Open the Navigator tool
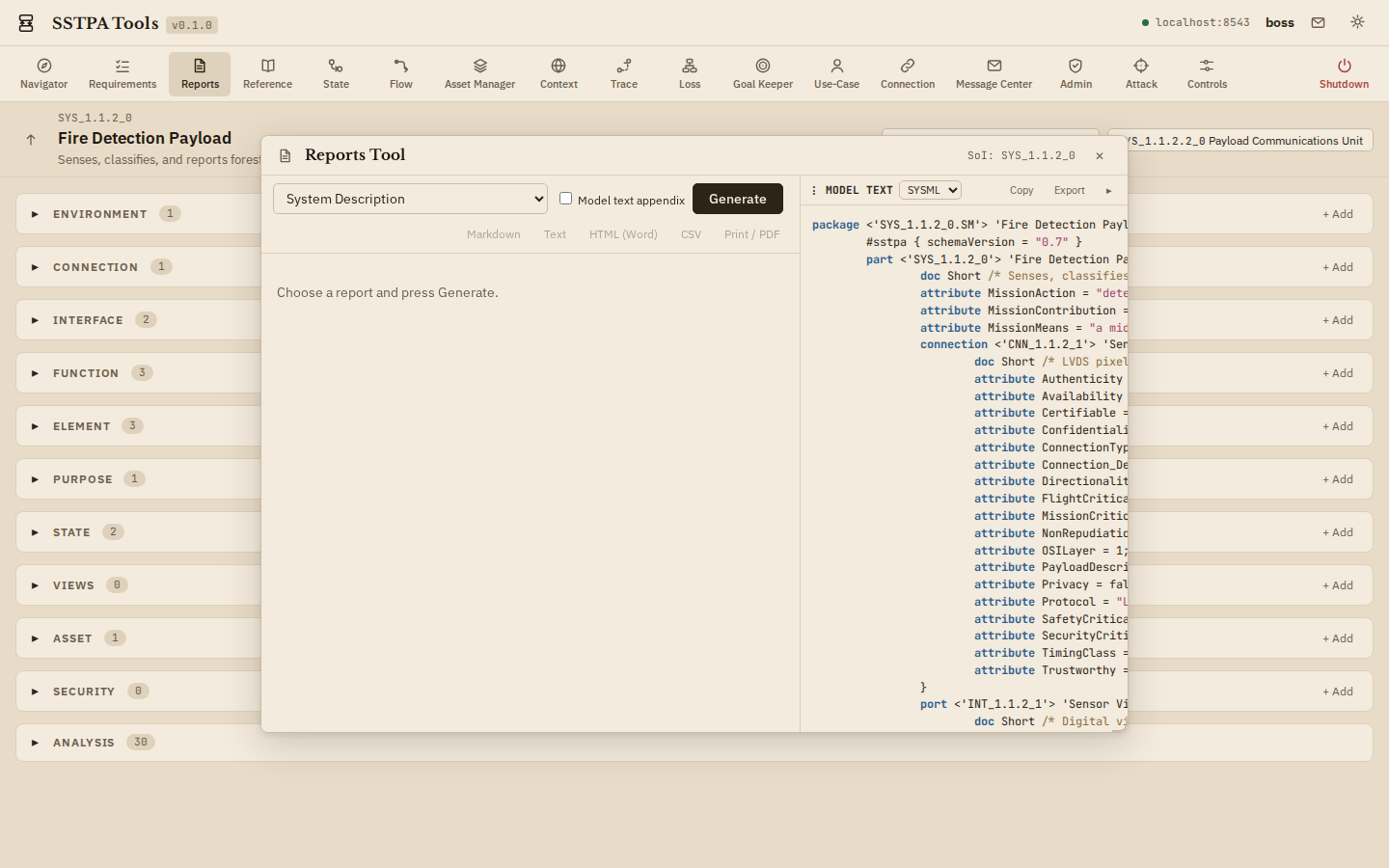Screen dimensions: 1389x868 (x=44, y=74)
